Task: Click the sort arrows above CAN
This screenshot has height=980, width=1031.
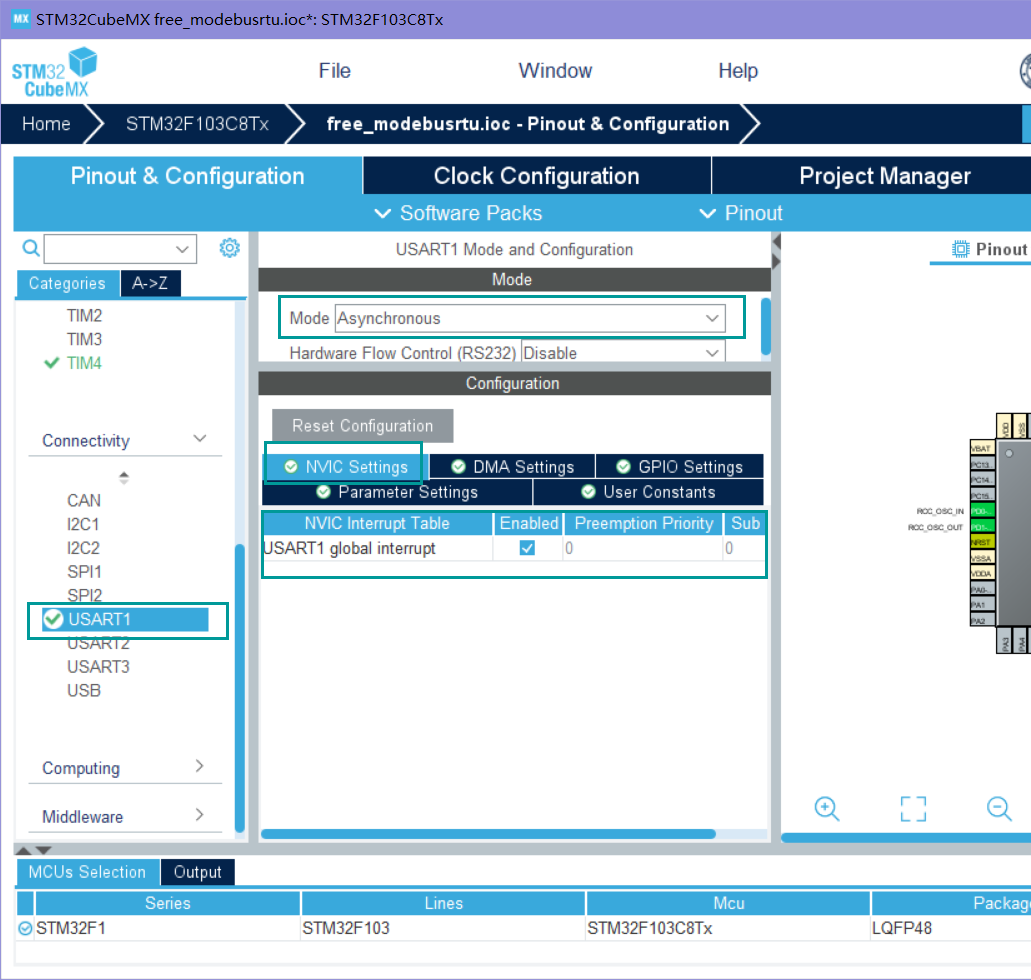Action: [124, 478]
